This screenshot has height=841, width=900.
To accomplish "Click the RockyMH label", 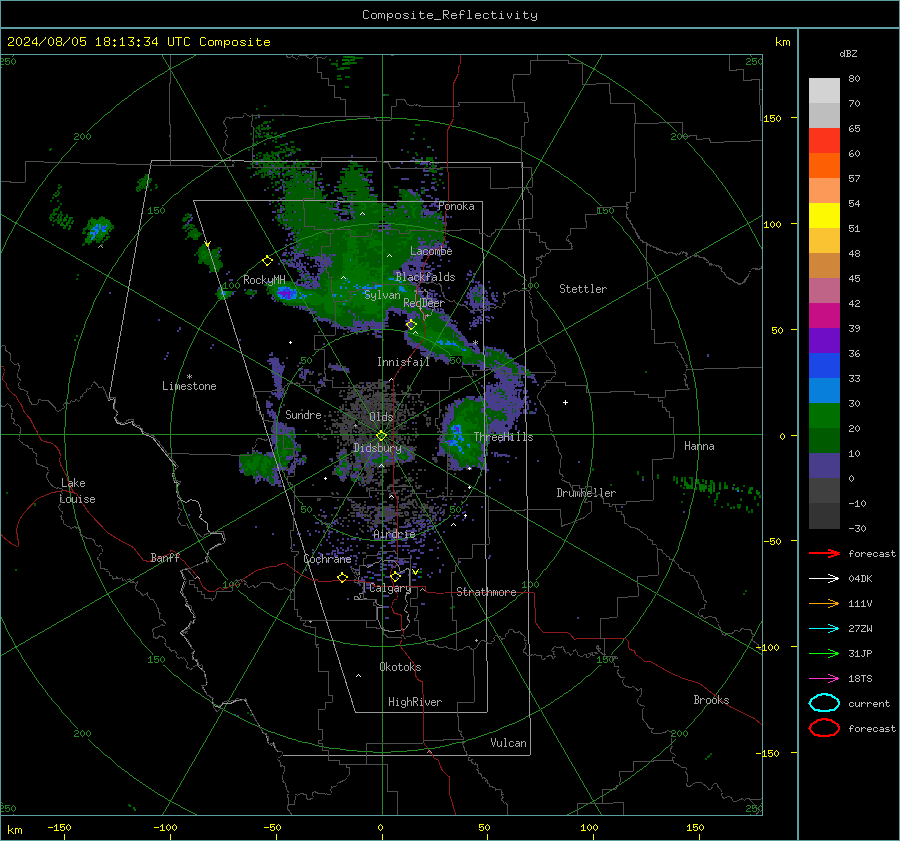I will 264,280.
